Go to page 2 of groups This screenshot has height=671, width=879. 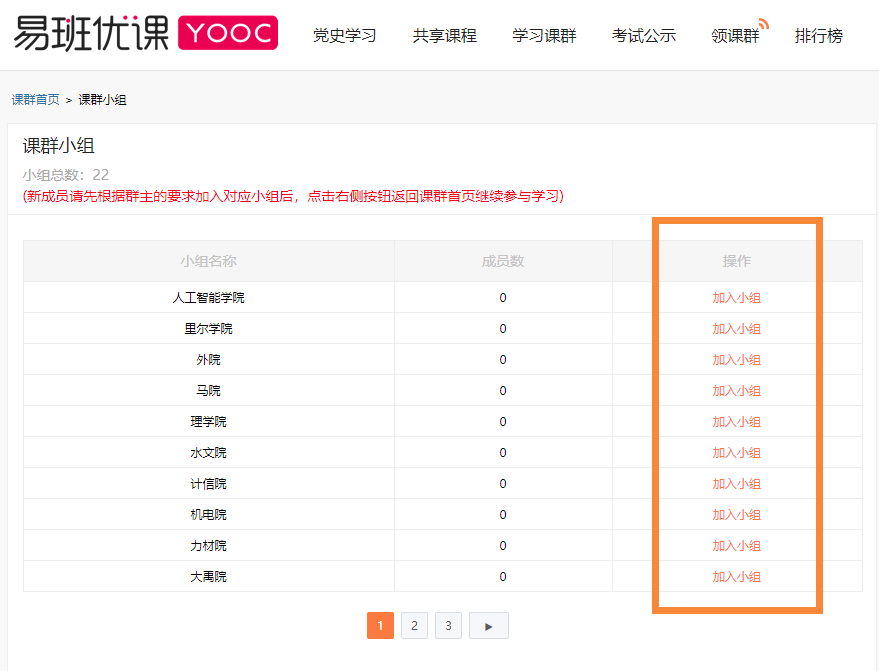click(x=414, y=626)
